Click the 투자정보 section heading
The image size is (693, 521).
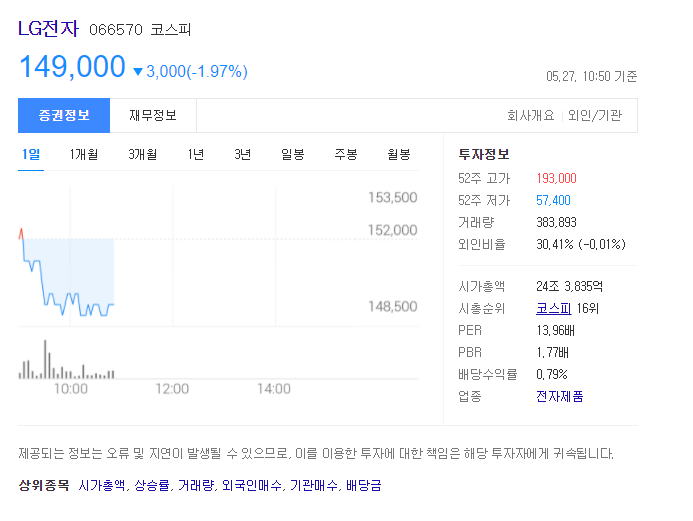click(484, 154)
